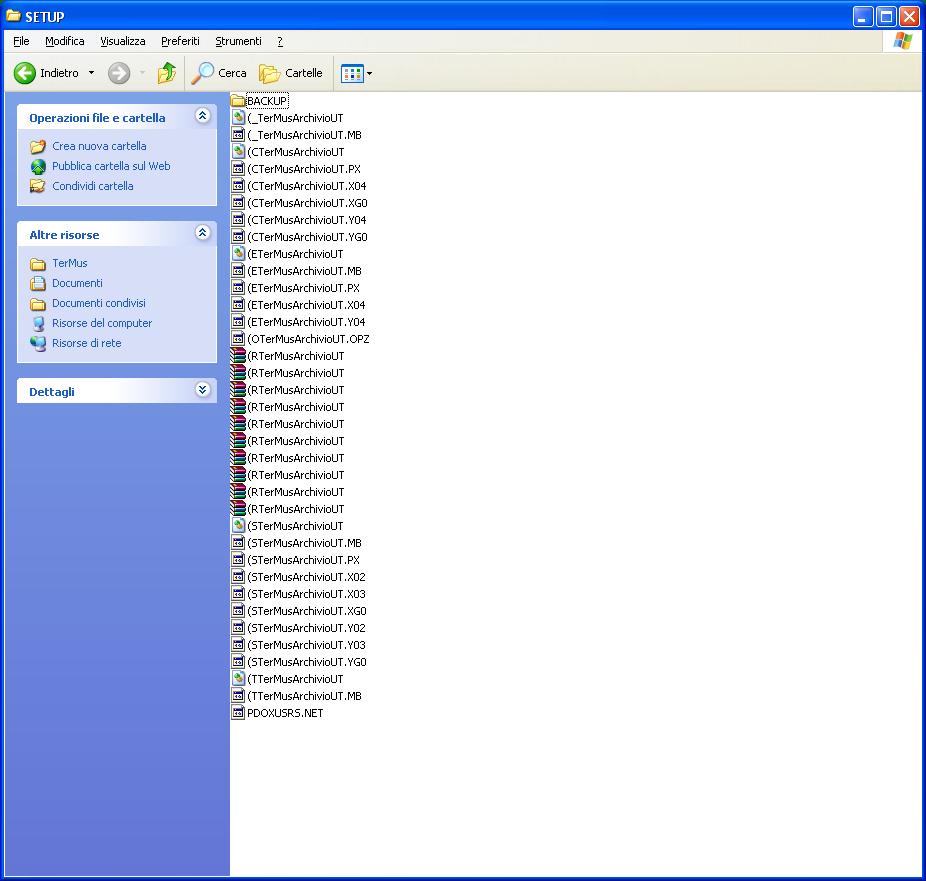
Task: Click the up one level folder icon
Action: click(x=167, y=73)
